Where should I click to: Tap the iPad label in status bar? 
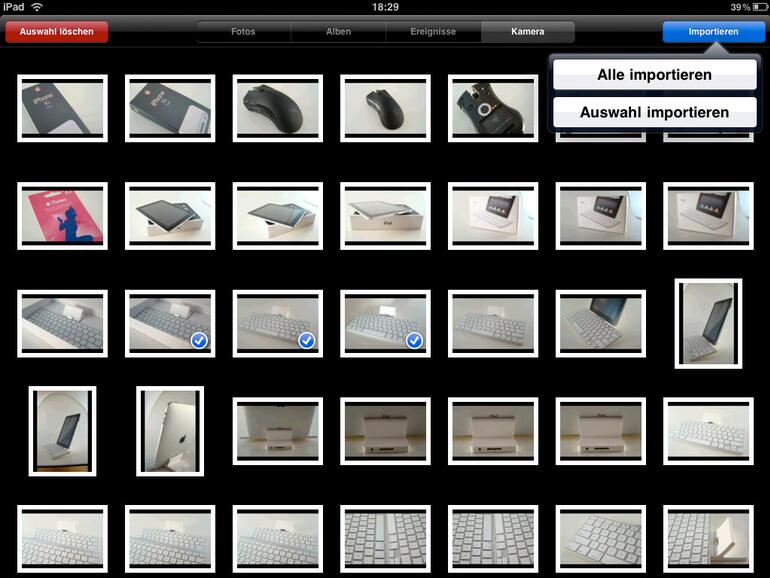tap(14, 7)
